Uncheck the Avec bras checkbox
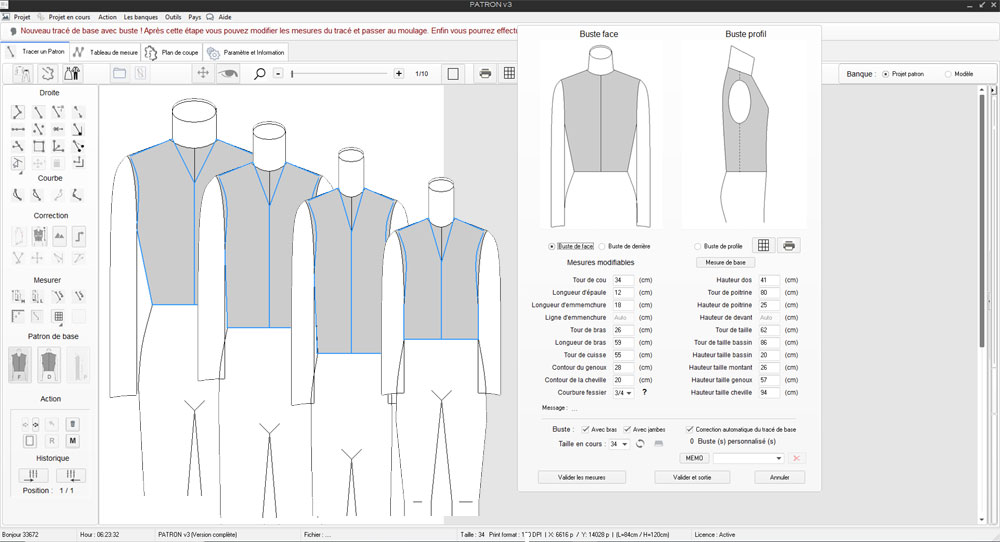Image resolution: width=1000 pixels, height=542 pixels. [x=584, y=429]
